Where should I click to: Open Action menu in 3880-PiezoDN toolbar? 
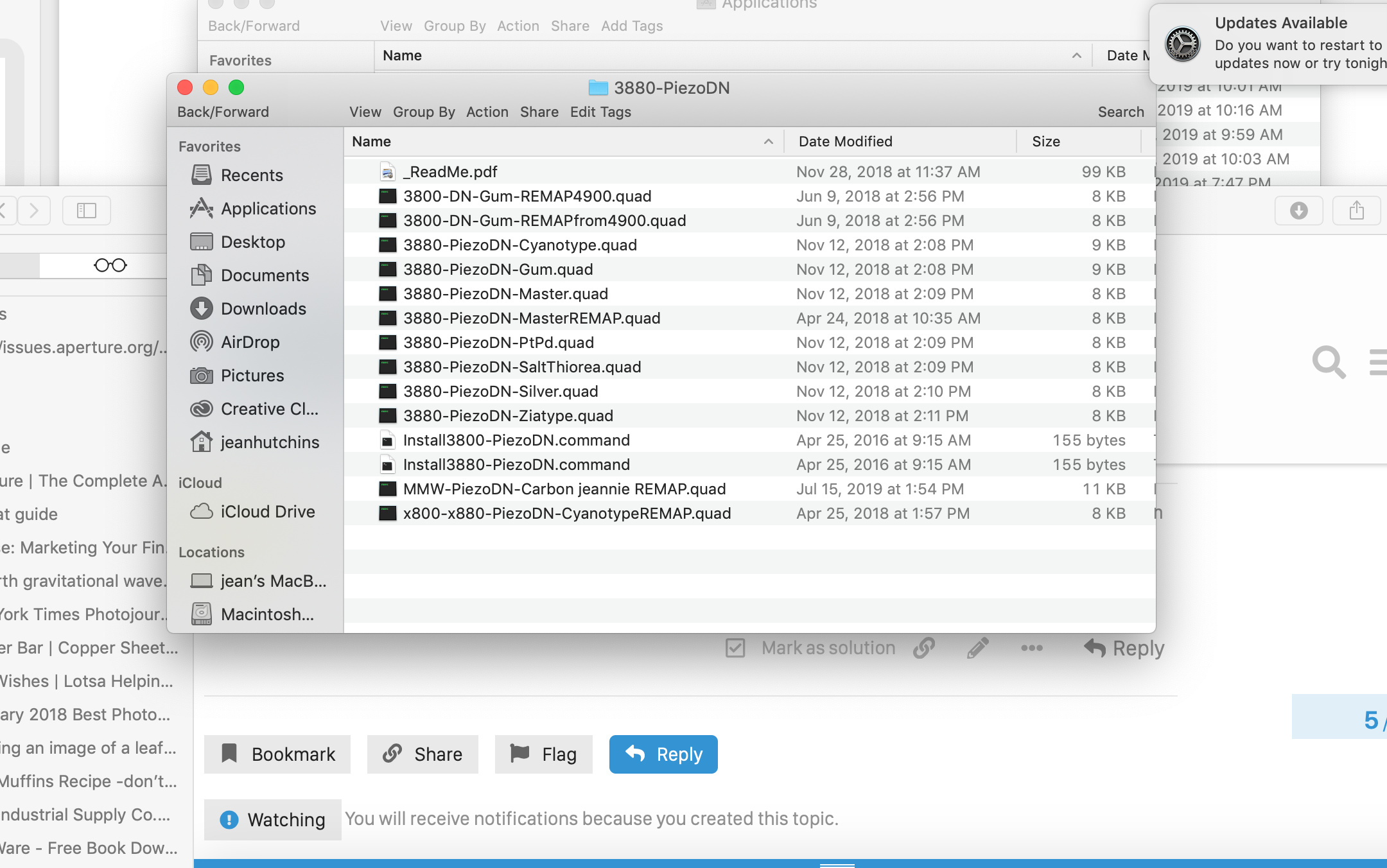pyautogui.click(x=487, y=112)
